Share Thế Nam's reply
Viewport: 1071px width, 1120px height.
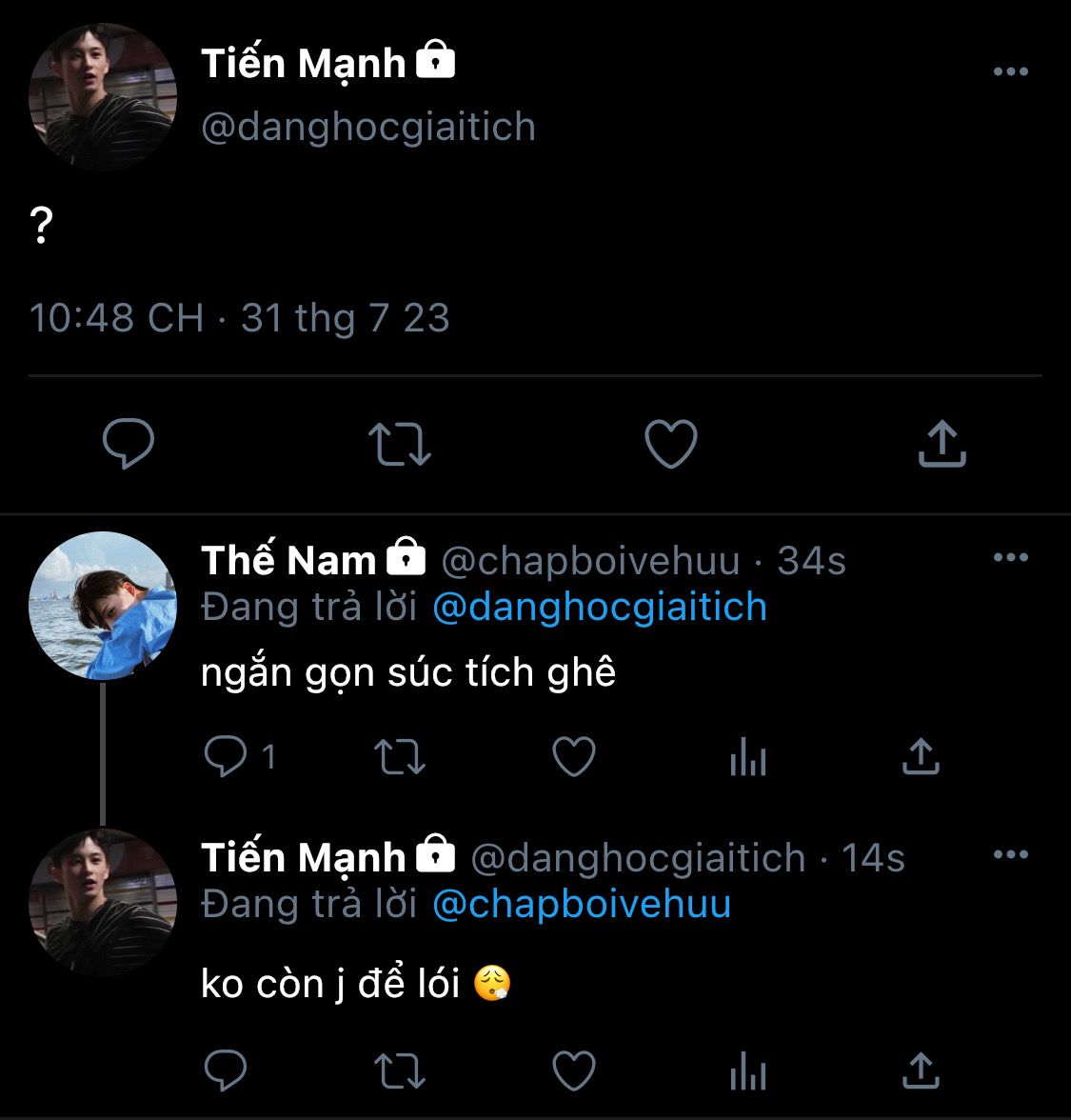921,757
